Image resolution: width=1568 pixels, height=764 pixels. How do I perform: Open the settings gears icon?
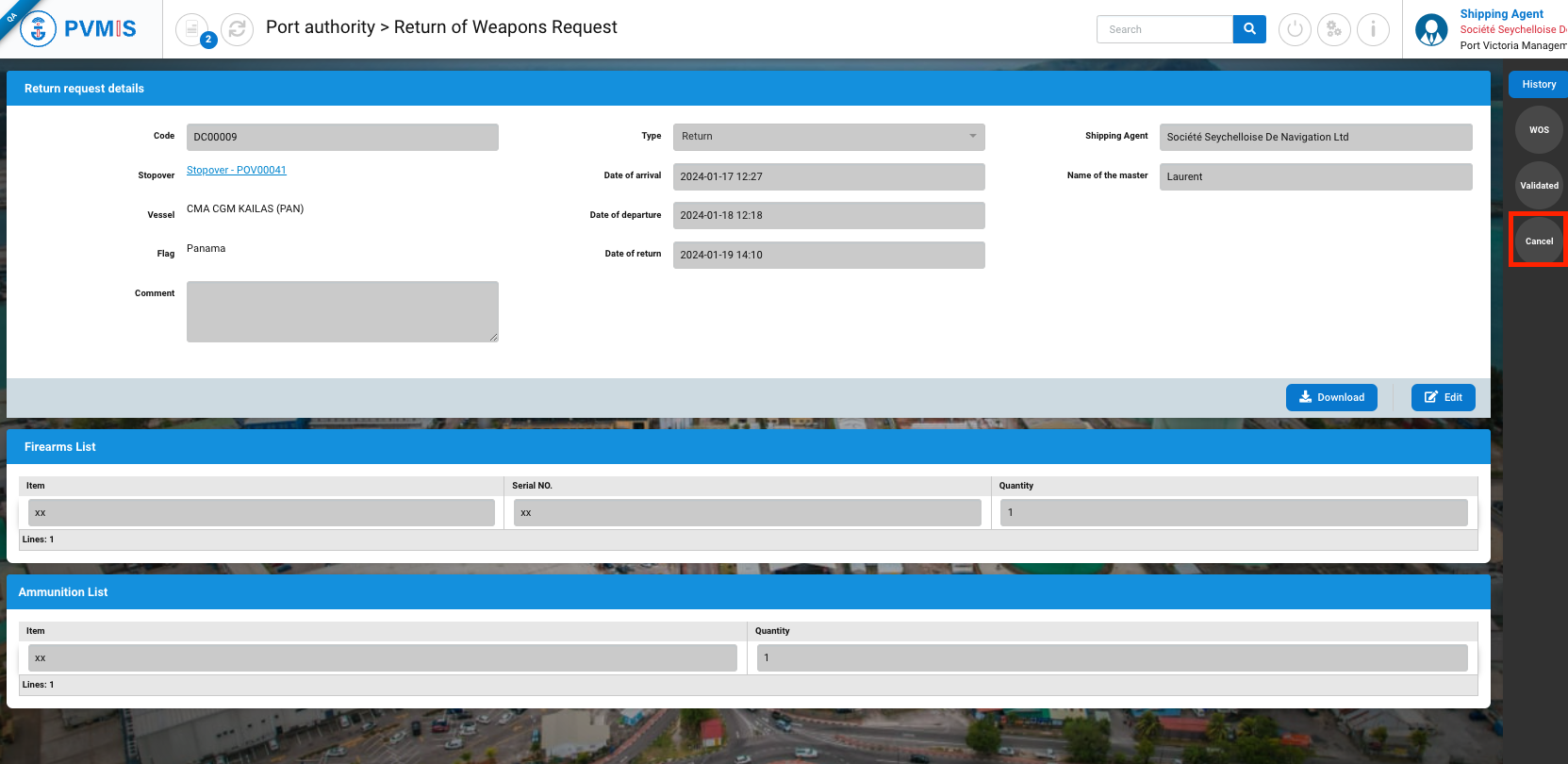[1333, 29]
